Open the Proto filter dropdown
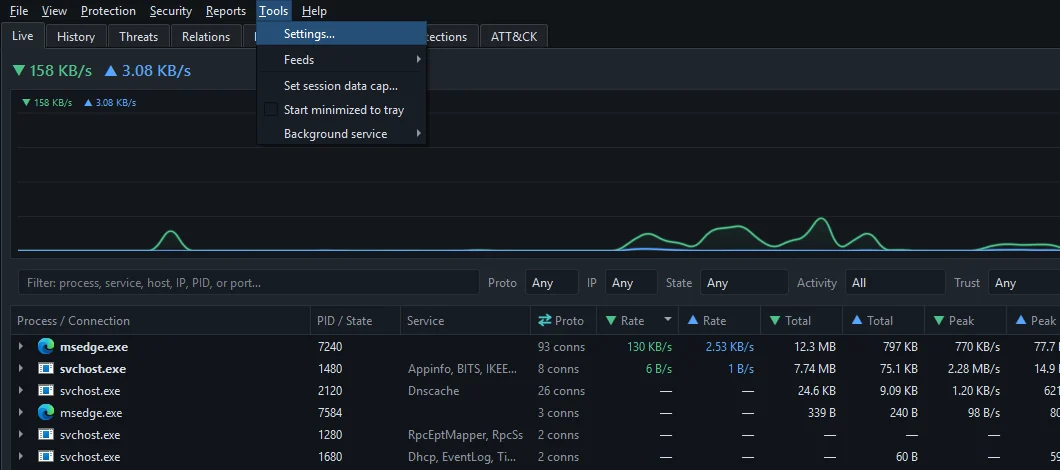1060x470 pixels. pos(552,283)
